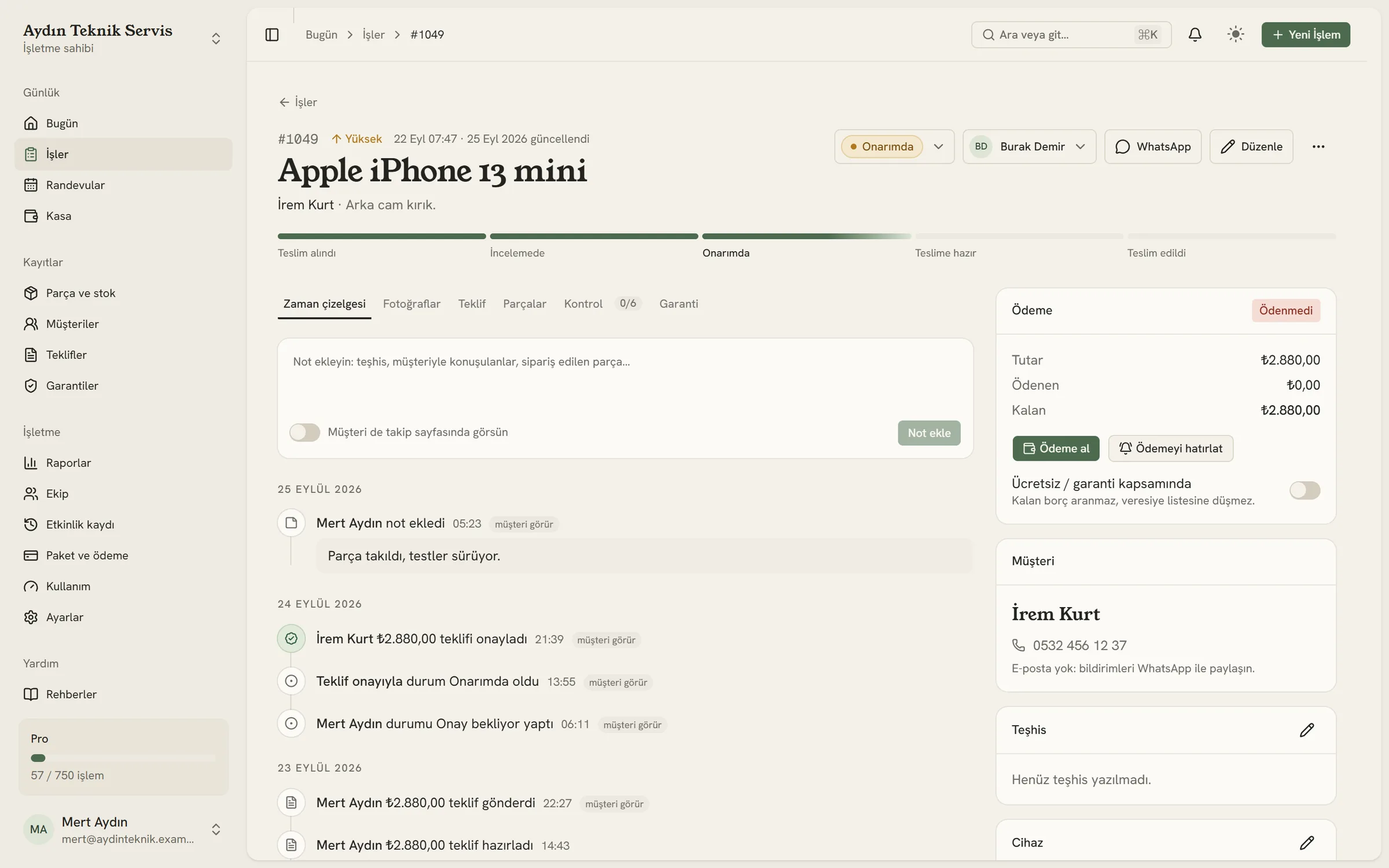Go to Randevular in the sidebar
This screenshot has height=868, width=1389.
point(123,185)
